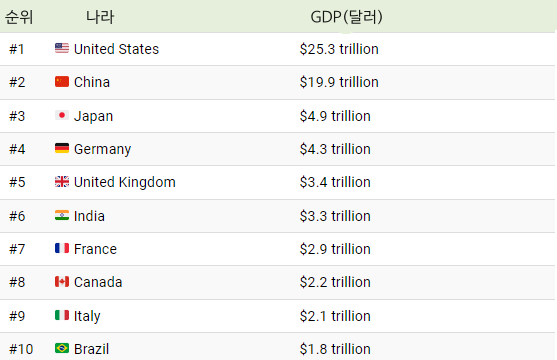The width and height of the screenshot is (557, 360).
Task: Click the $25.3 trillion GDP value
Action: coord(339,49)
